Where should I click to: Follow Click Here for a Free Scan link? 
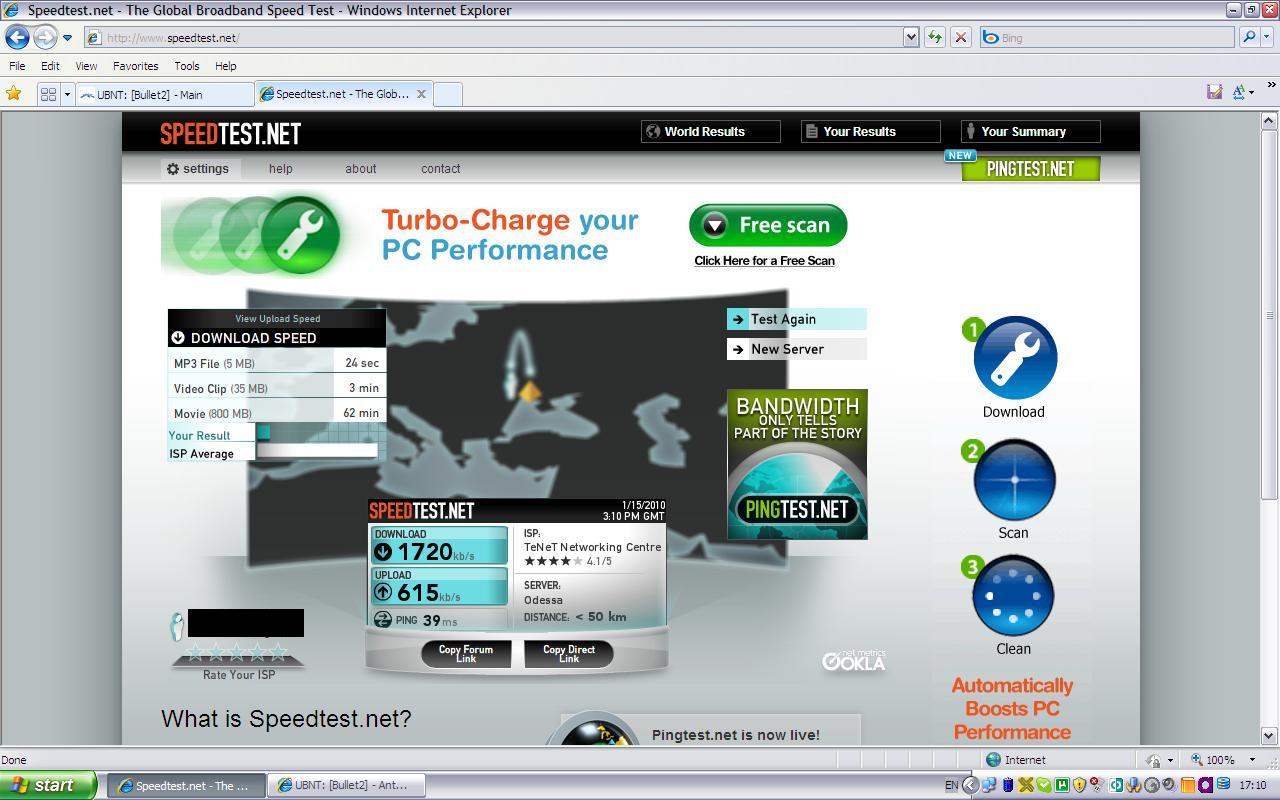[765, 261]
